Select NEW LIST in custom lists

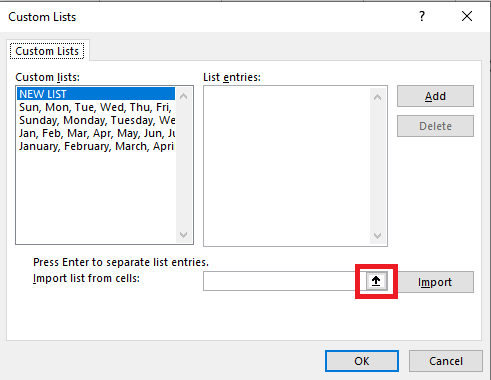[x=96, y=94]
